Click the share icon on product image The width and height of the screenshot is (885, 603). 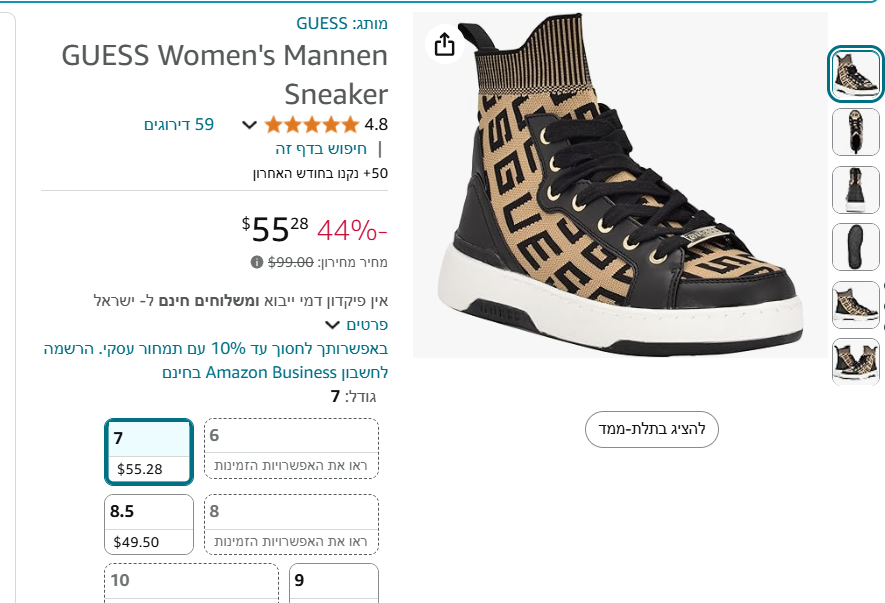(445, 44)
